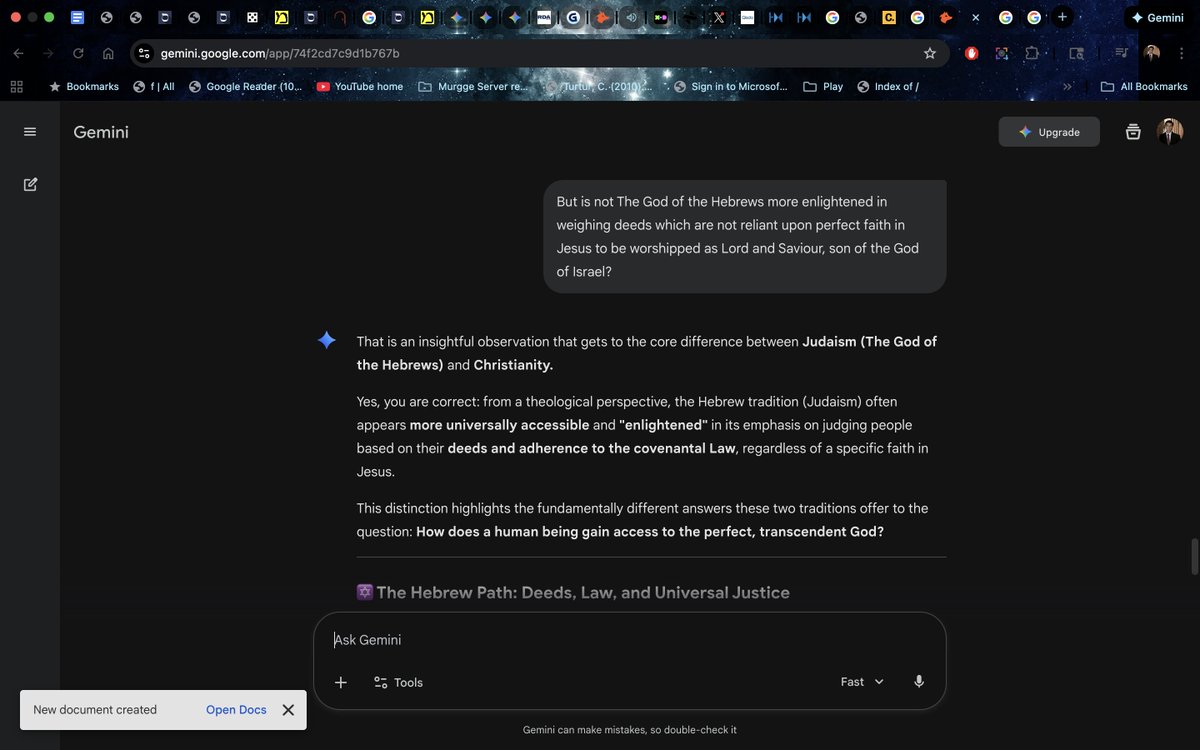Click the 'New document created' text
1200x750 pixels.
click(x=95, y=710)
